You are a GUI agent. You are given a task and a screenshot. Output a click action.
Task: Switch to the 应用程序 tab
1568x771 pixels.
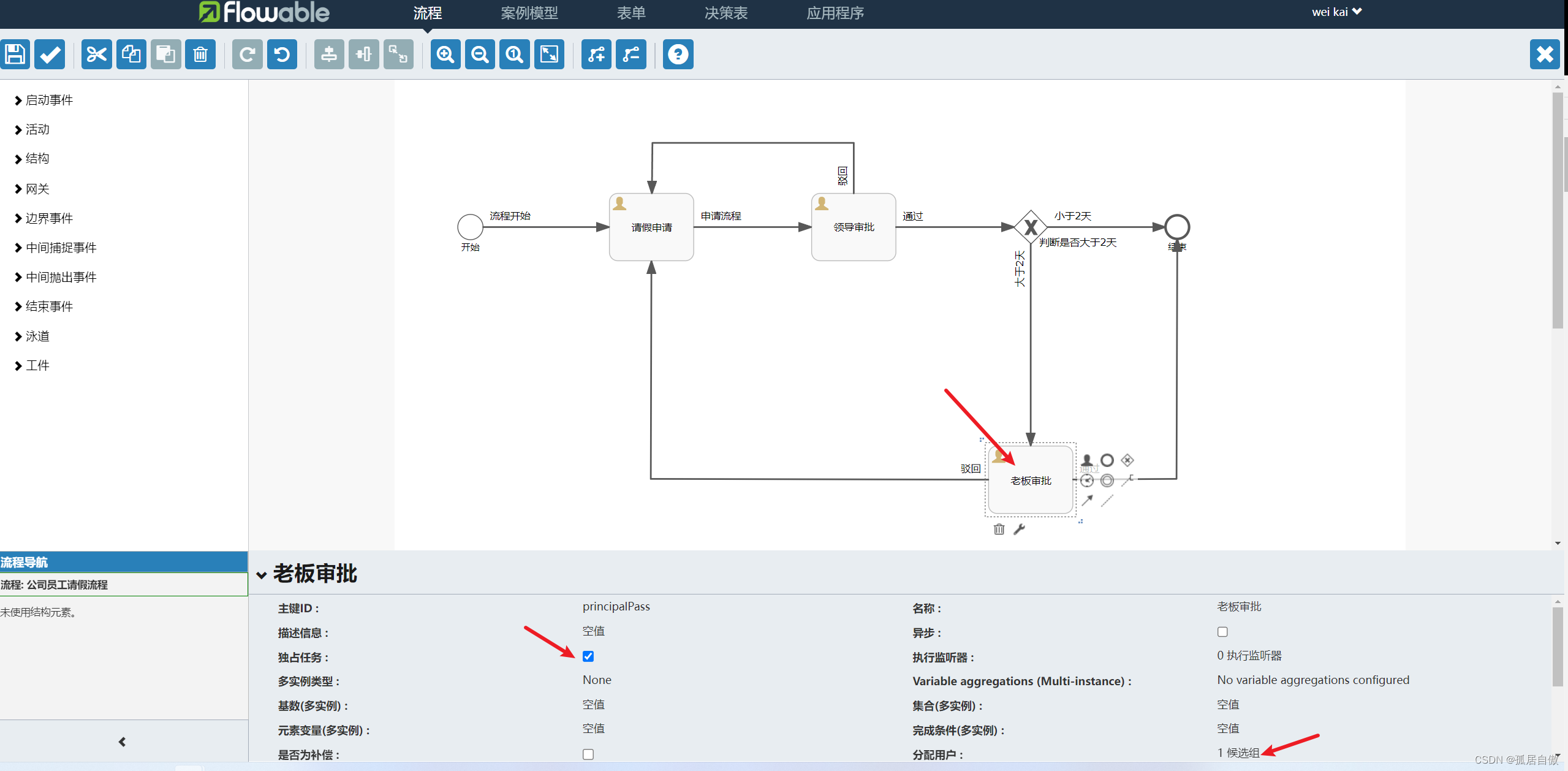click(835, 13)
